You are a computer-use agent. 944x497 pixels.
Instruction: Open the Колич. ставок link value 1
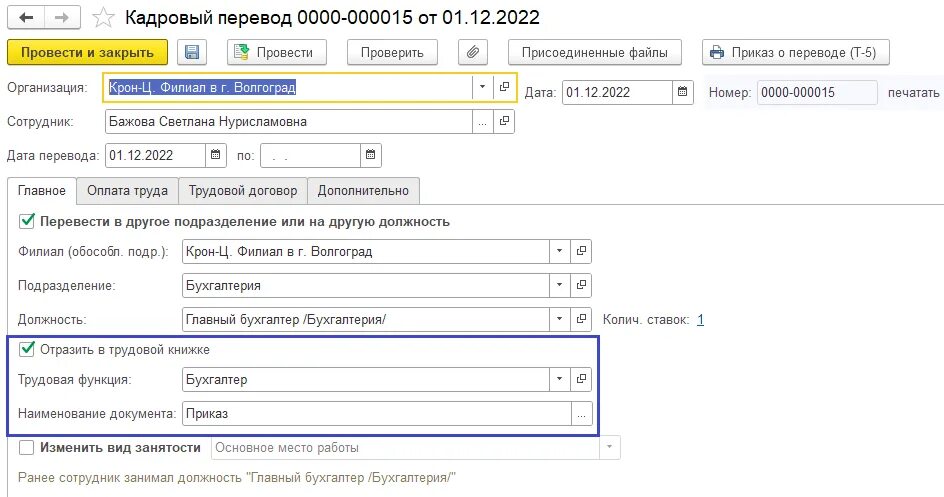pos(700,320)
